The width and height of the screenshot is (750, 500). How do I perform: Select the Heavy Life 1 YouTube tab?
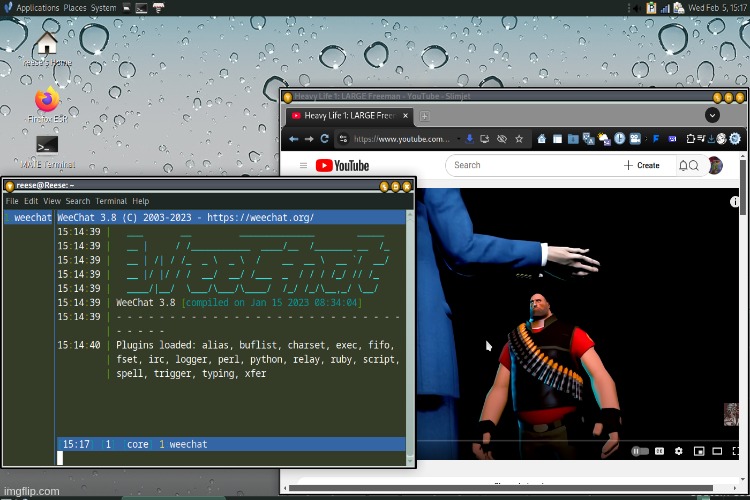click(x=349, y=115)
